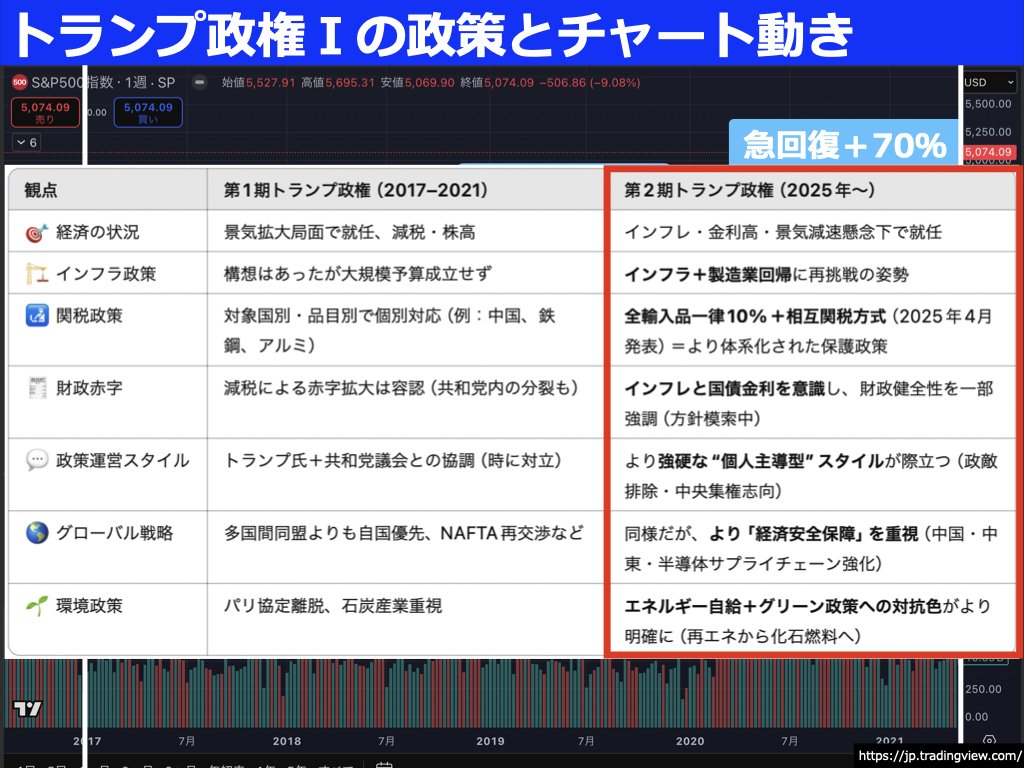Click the −506.86 (−9.08%) change value
1024x768 pixels.
[590, 83]
